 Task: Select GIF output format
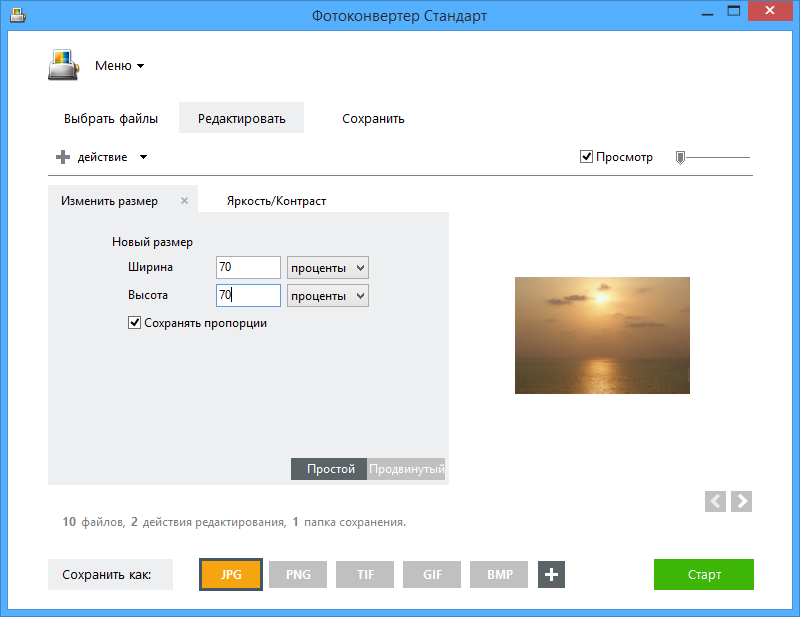click(432, 575)
